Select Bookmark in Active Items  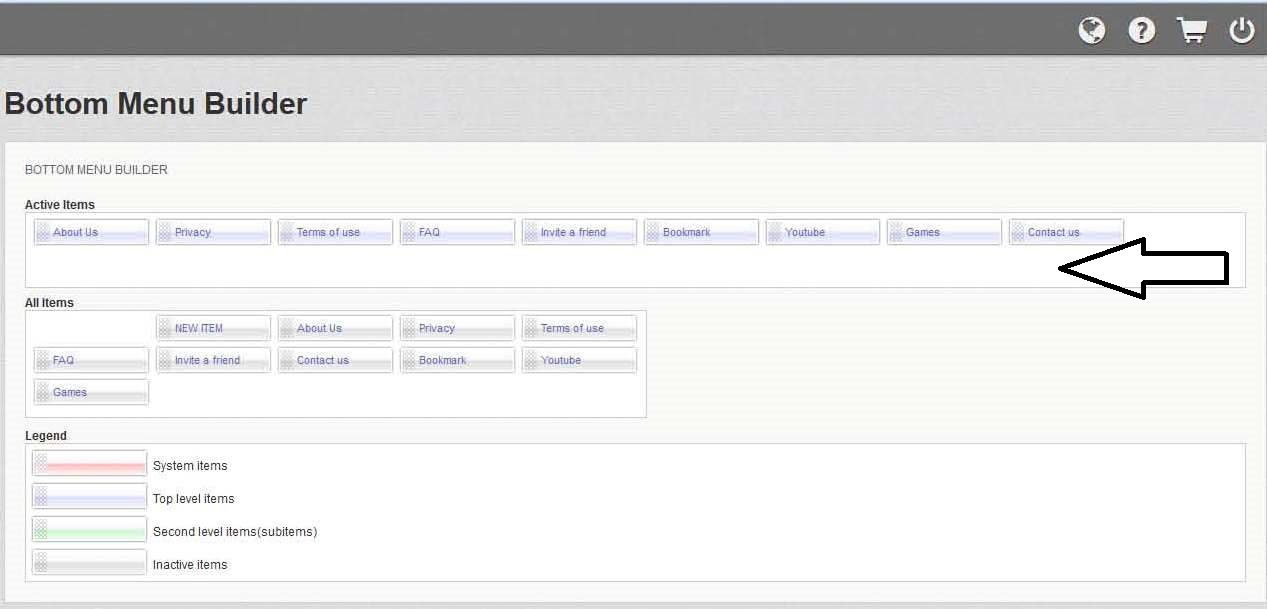(x=701, y=232)
